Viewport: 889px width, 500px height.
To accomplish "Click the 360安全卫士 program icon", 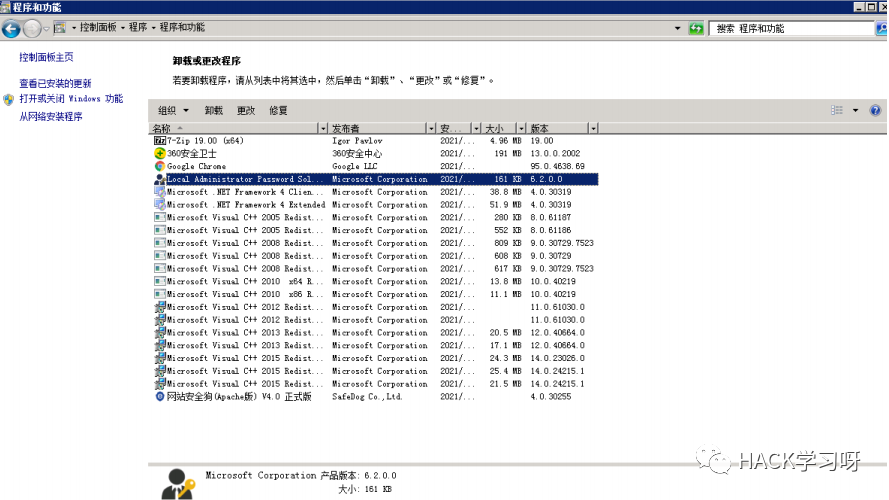I will tap(159, 153).
